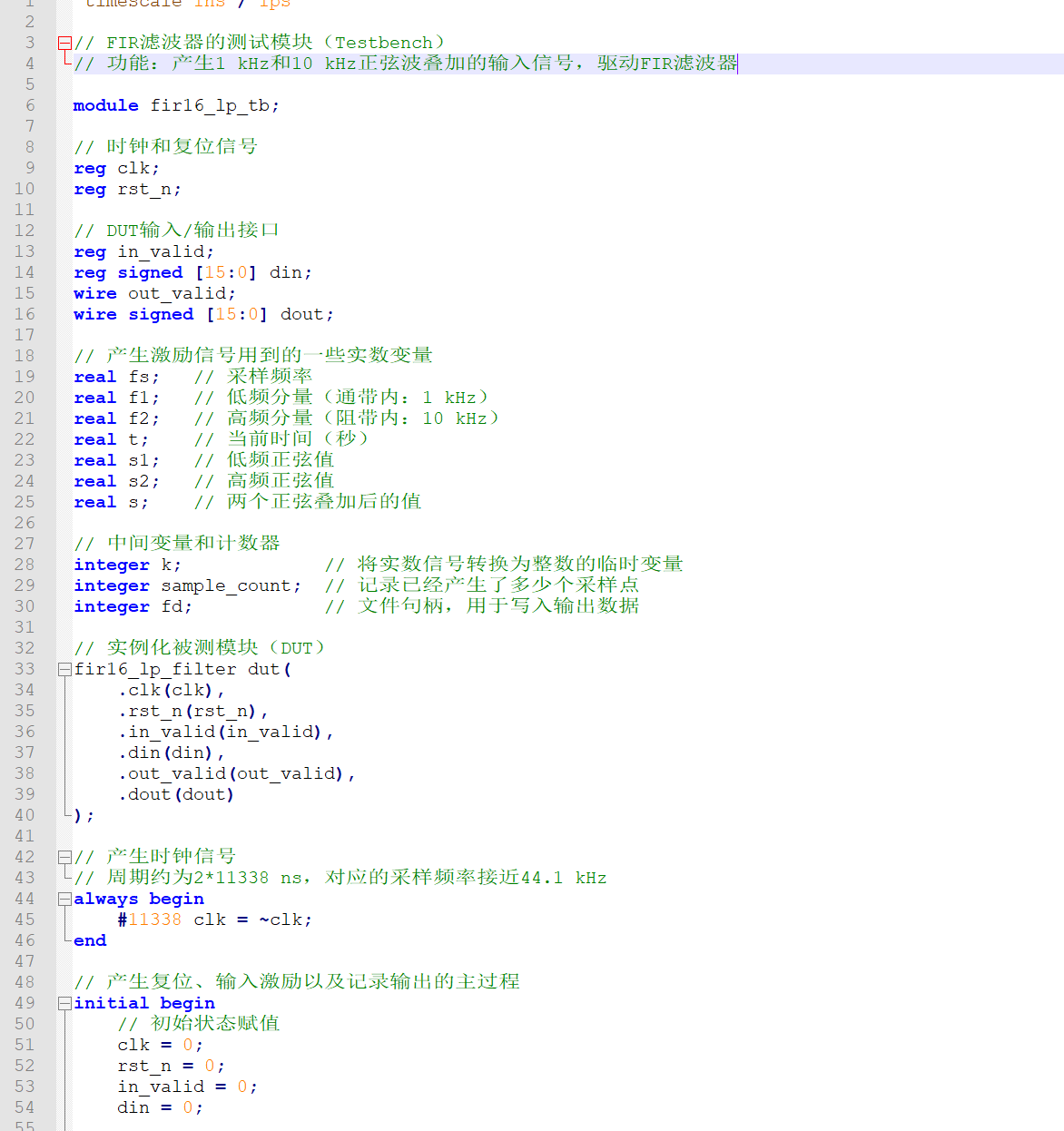Click the 'din = 0;' initialization line

[161, 1107]
